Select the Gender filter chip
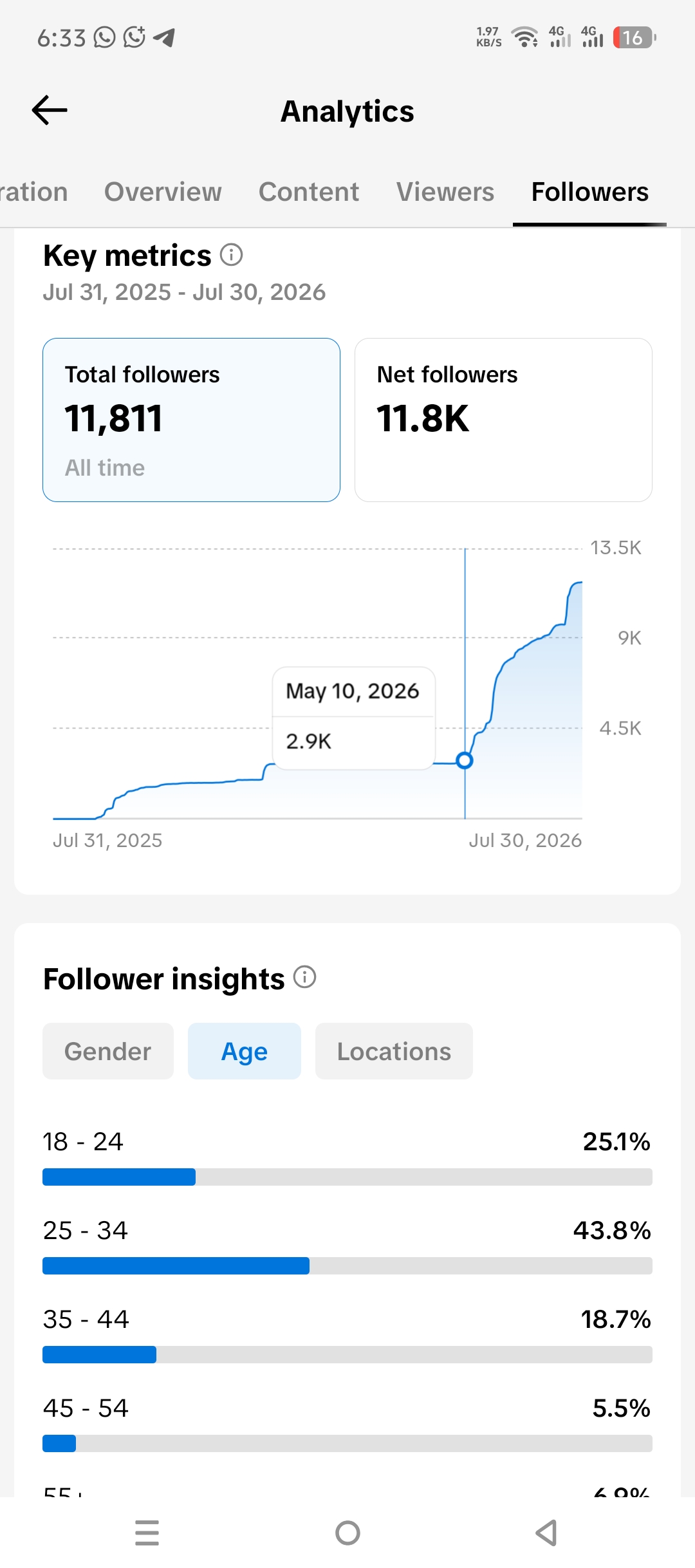695x1568 pixels. click(x=108, y=1051)
